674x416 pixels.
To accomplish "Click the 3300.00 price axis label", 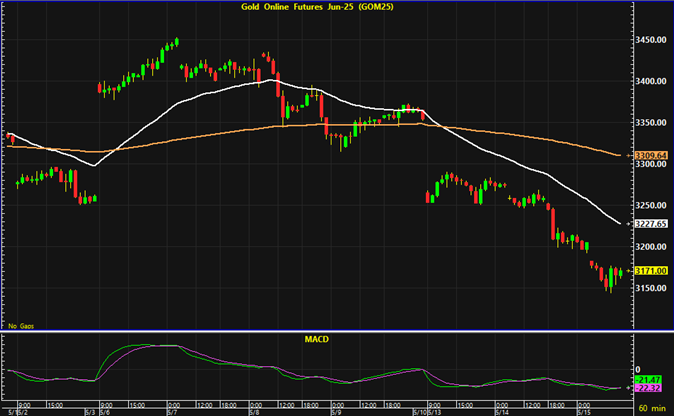I will pyautogui.click(x=651, y=164).
